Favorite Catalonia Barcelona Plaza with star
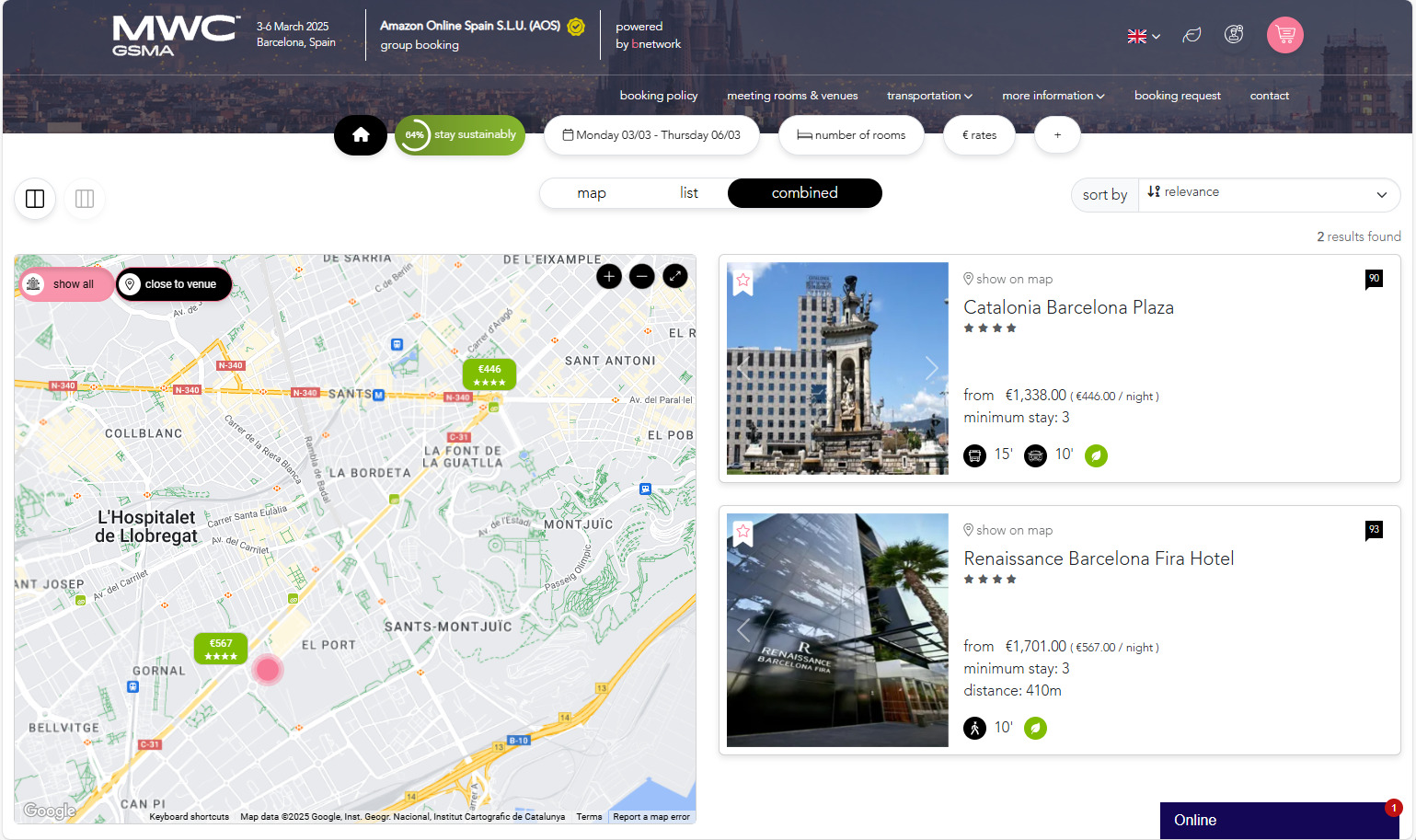Viewport: 1416px width, 840px height. [743, 282]
